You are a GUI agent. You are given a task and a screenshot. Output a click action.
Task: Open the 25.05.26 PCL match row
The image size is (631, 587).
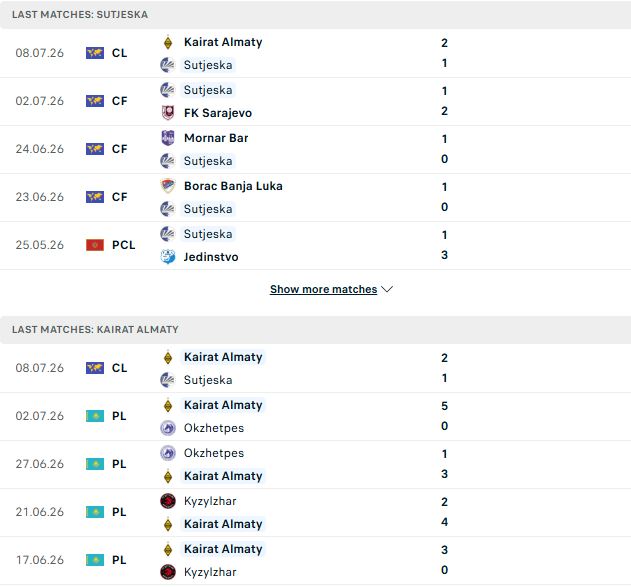(x=316, y=245)
